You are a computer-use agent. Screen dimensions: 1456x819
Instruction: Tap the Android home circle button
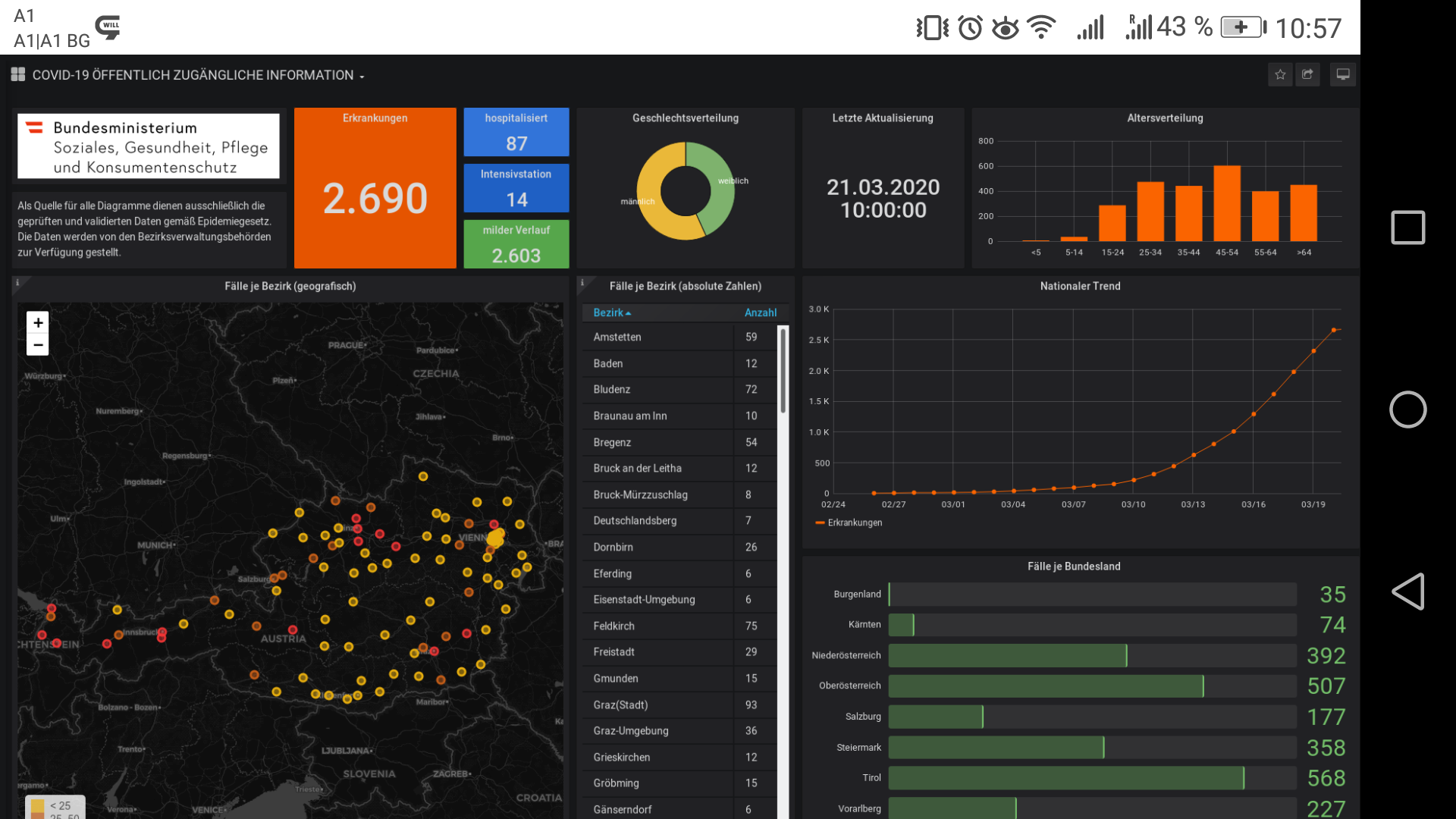coord(1407,409)
